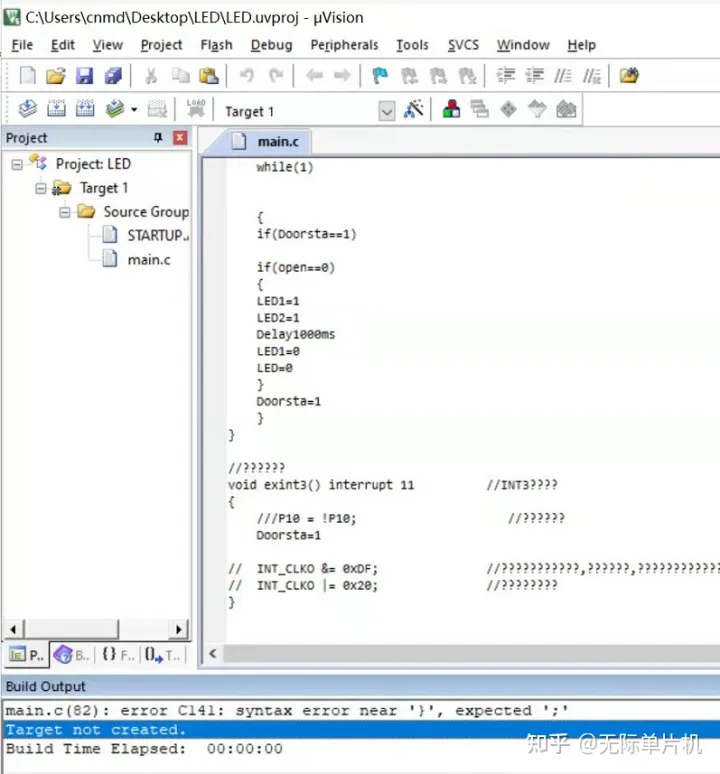Open the Window menu
The height and width of the screenshot is (774, 720).
point(523,45)
